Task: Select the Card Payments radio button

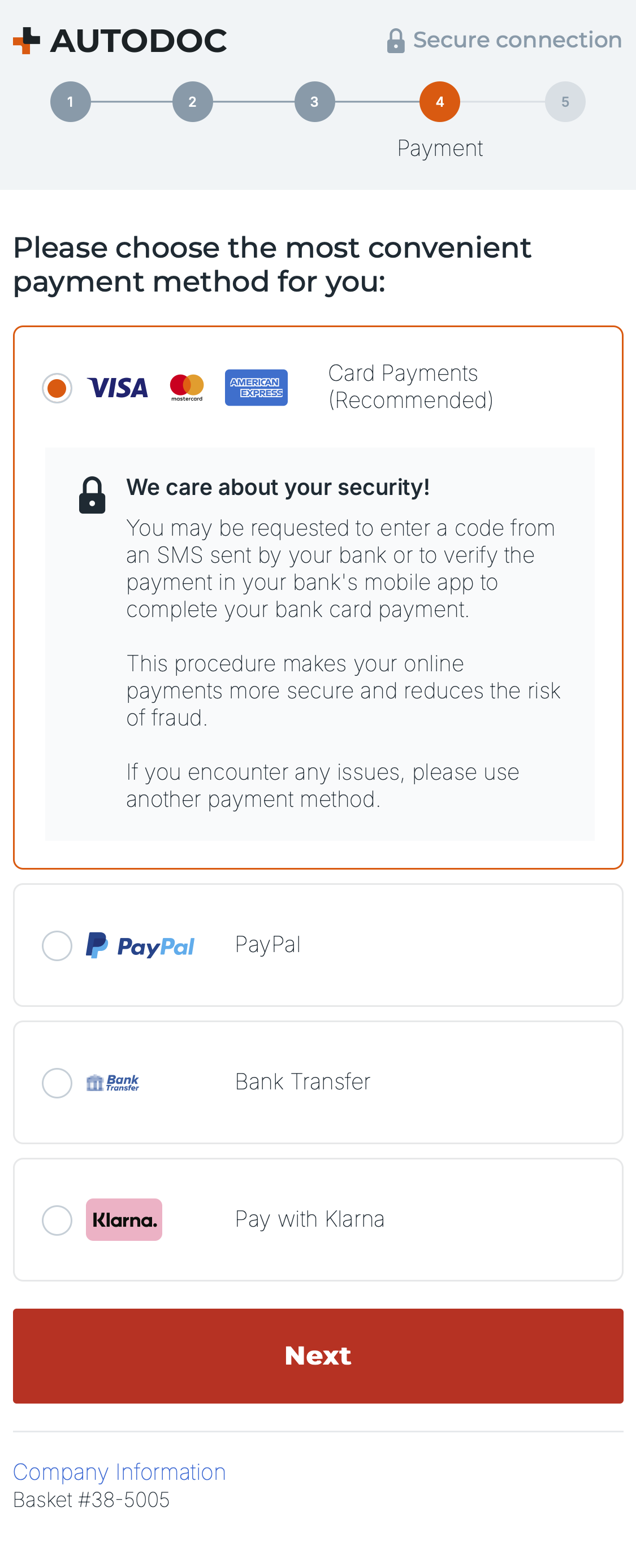Action: pyautogui.click(x=57, y=388)
